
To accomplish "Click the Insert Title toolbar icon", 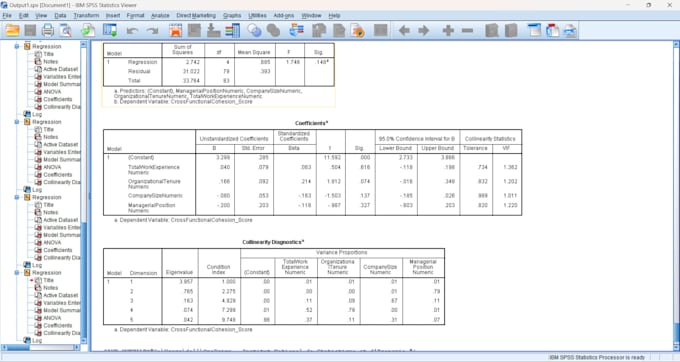I will point(552,30).
